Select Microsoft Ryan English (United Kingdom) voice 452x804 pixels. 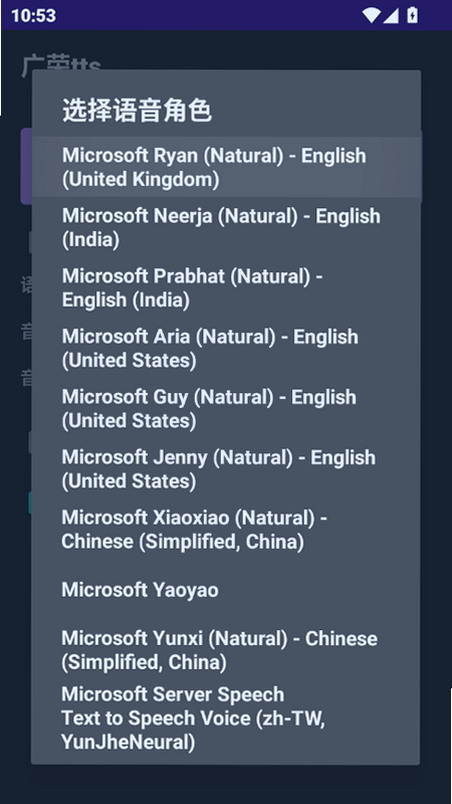point(226,167)
